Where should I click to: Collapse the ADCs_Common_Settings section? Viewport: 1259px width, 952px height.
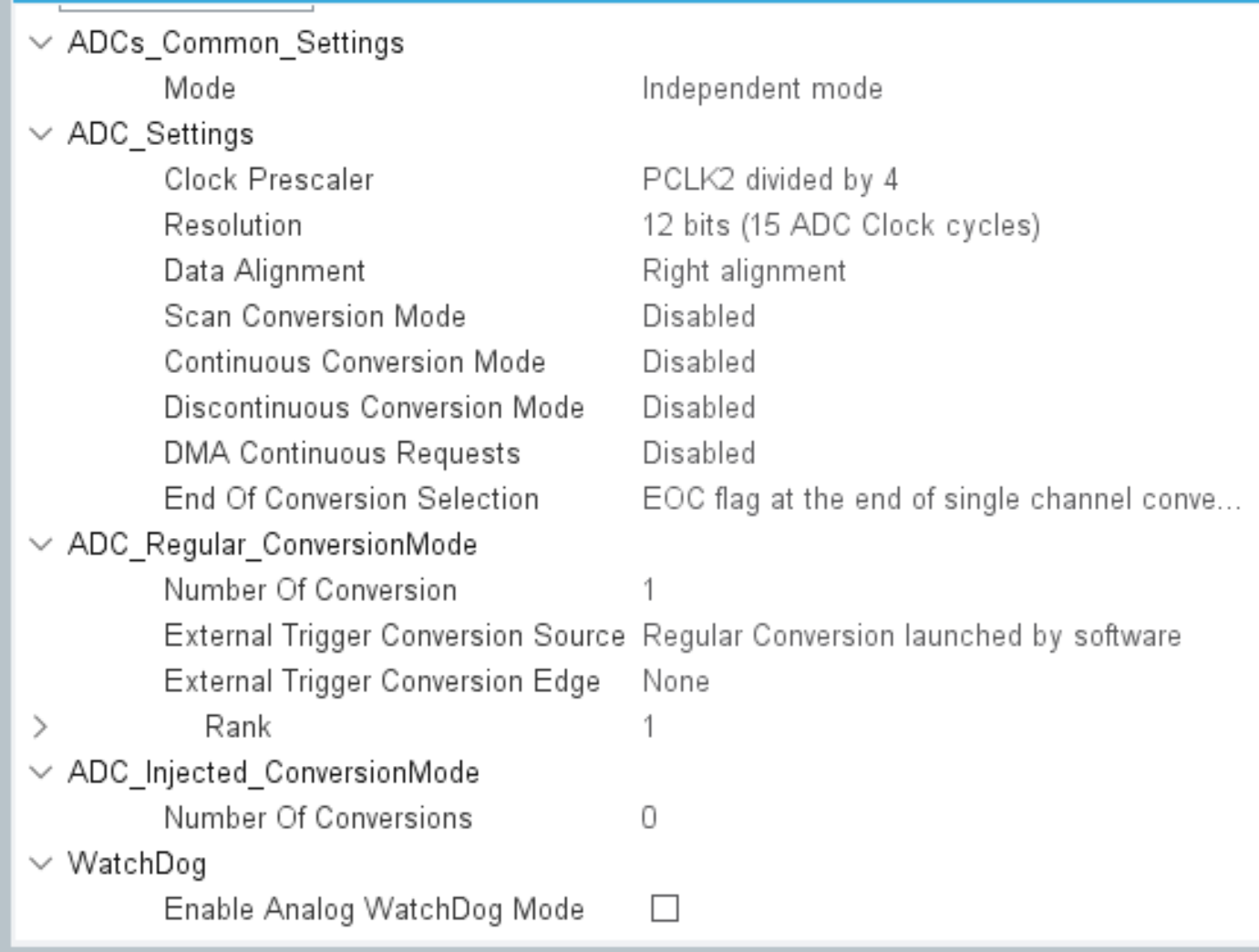coord(38,41)
